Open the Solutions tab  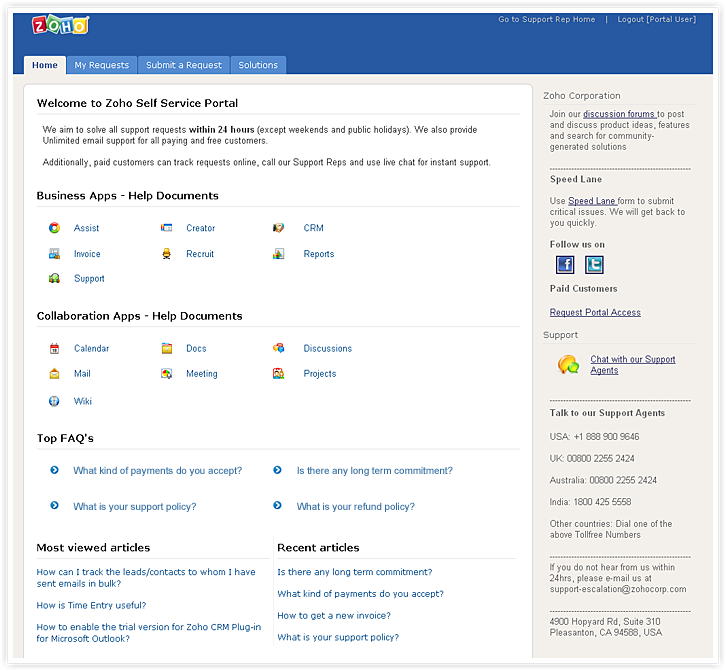pos(258,65)
